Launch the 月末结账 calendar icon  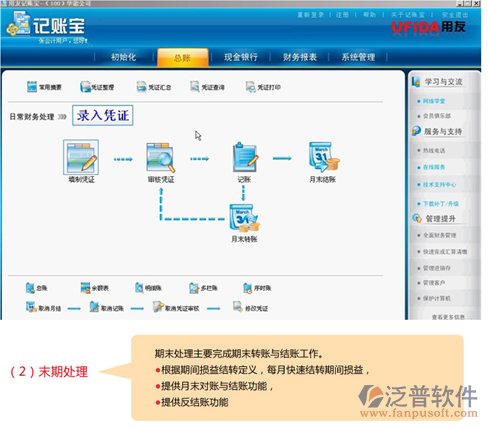(323, 157)
